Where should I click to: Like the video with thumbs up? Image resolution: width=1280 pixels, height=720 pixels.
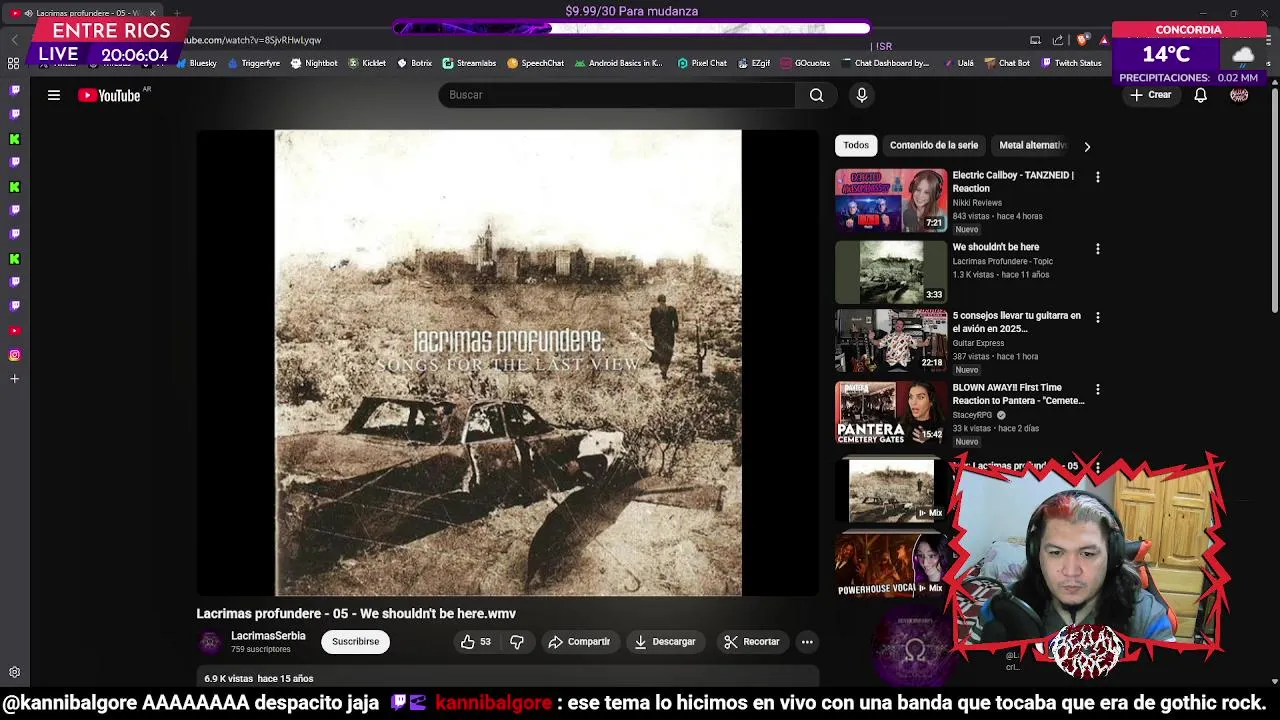click(476, 642)
